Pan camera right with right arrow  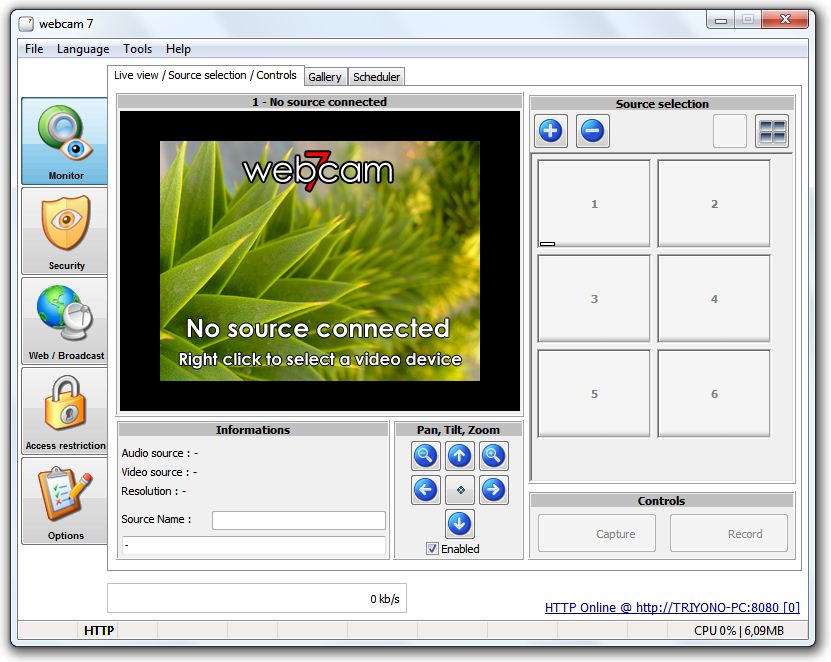click(493, 490)
